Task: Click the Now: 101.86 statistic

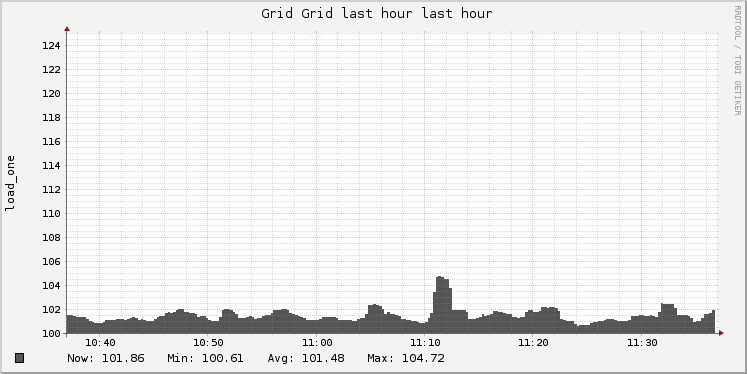Action: pyautogui.click(x=106, y=358)
